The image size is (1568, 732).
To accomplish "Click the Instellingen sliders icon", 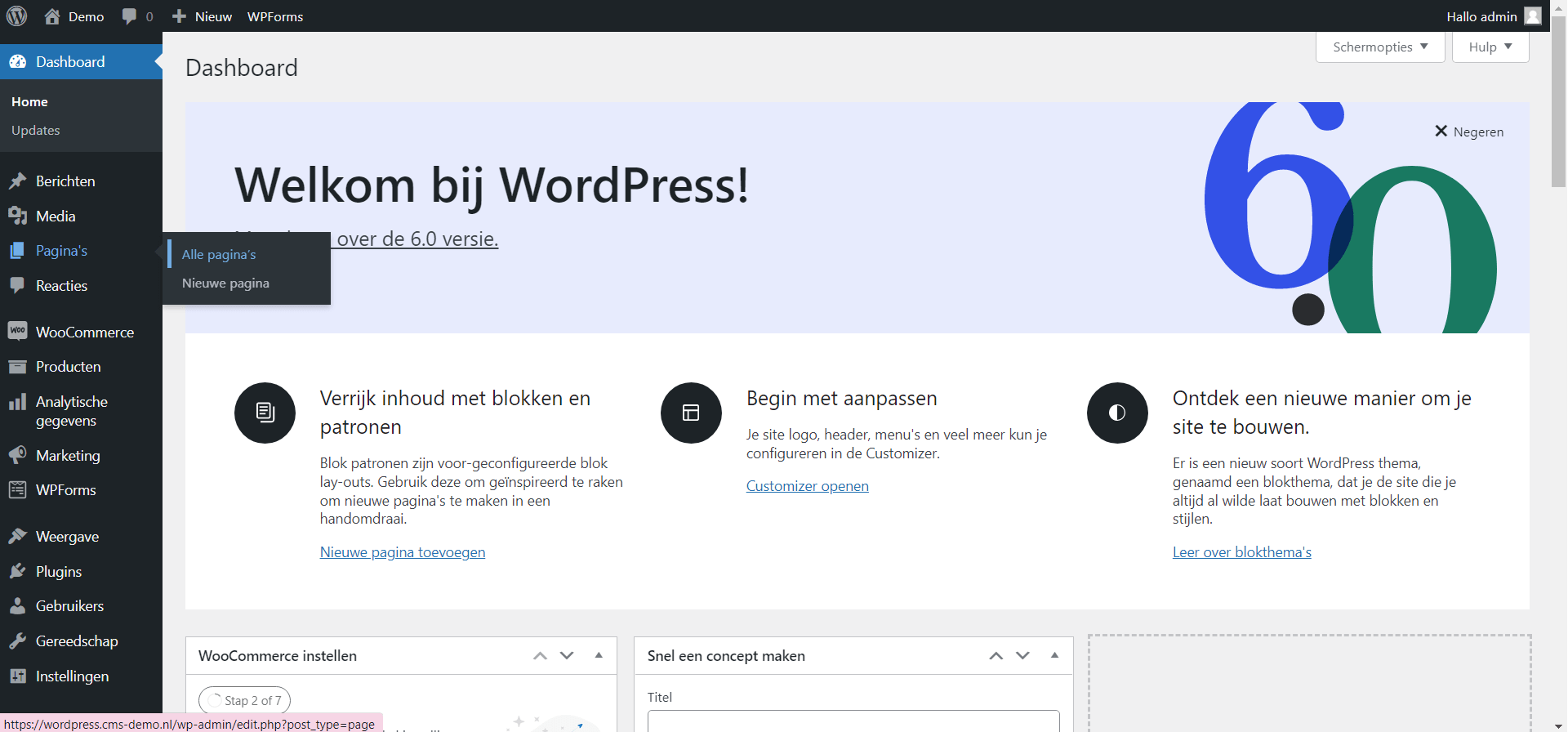I will click(18, 676).
